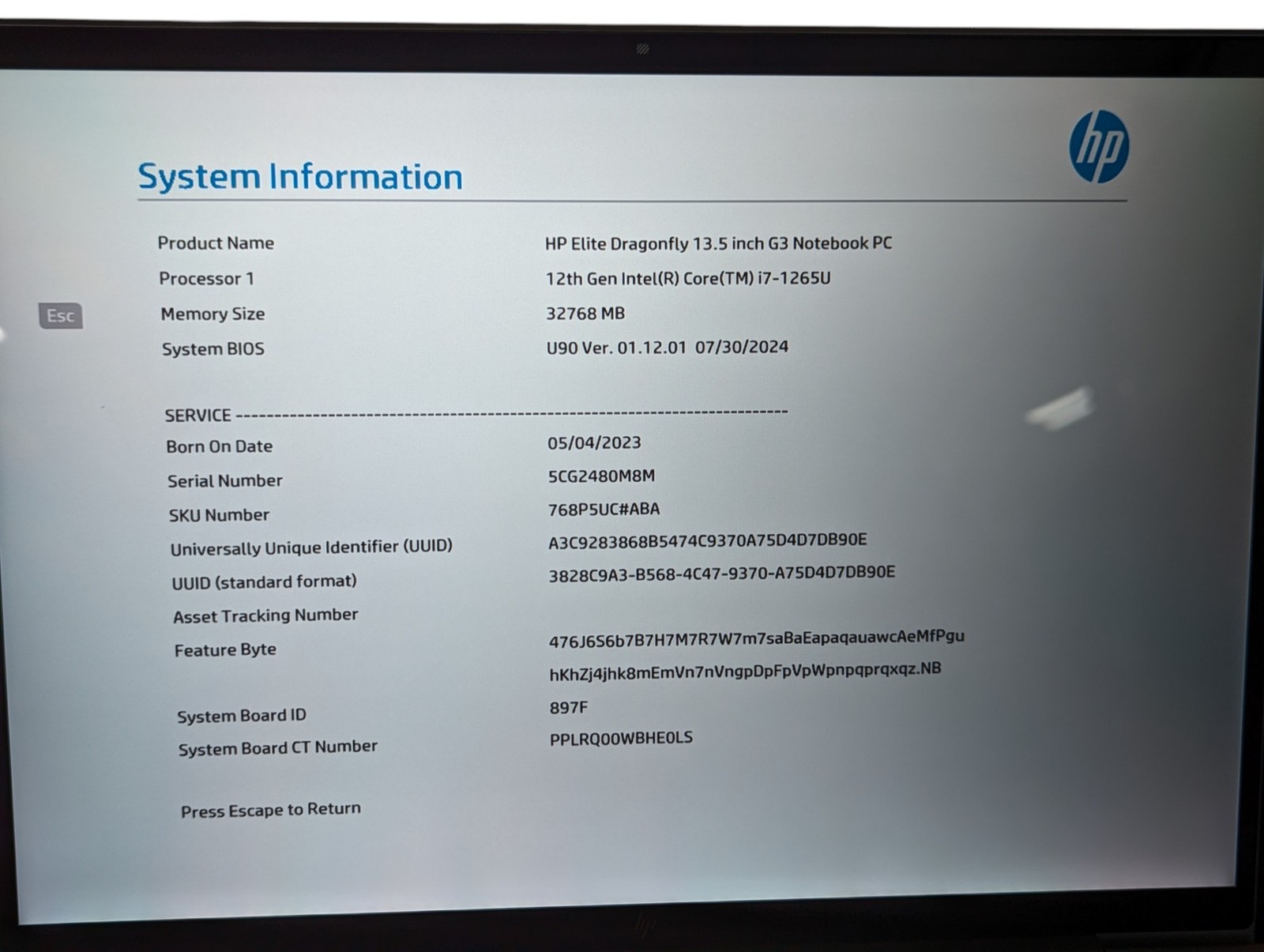Select the System Board CT Number label
Screen dimensions: 1264x952
tap(277, 748)
